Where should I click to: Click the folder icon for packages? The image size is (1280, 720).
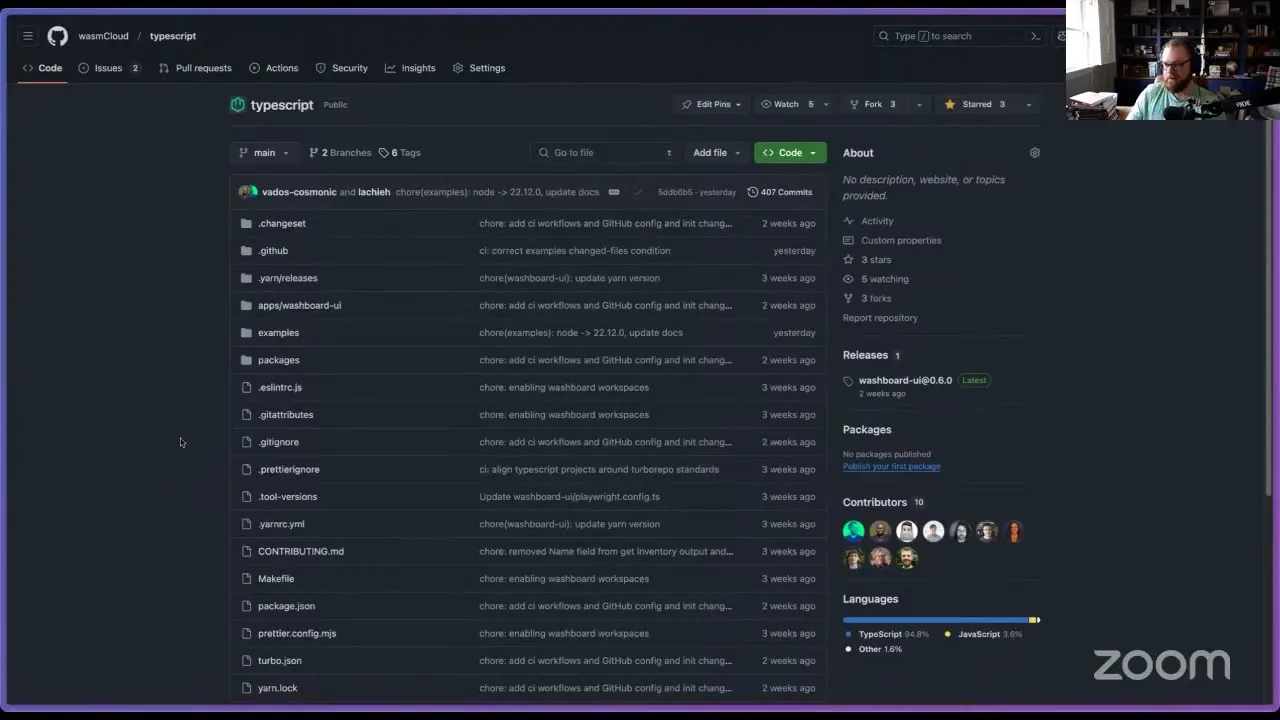coord(247,360)
